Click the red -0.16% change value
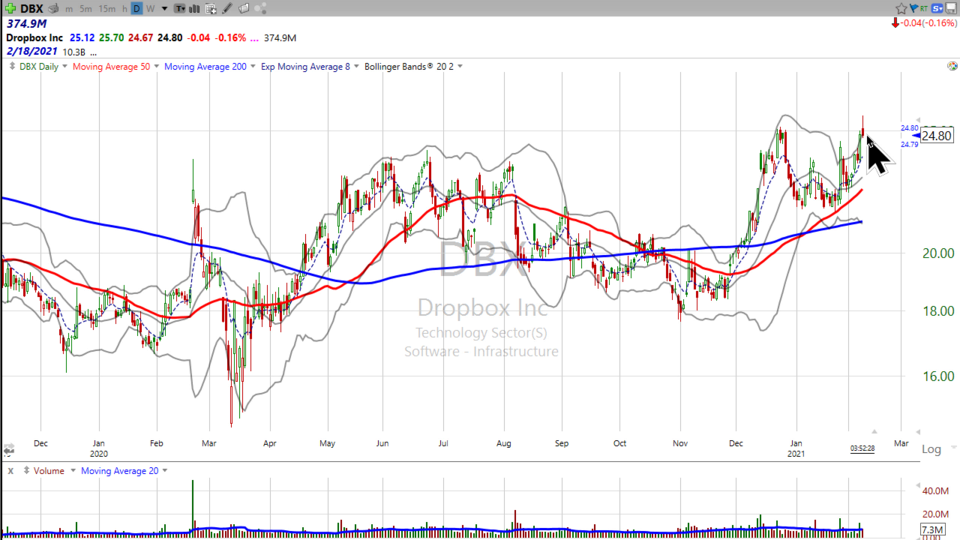This screenshot has width=960, height=540. [x=232, y=38]
